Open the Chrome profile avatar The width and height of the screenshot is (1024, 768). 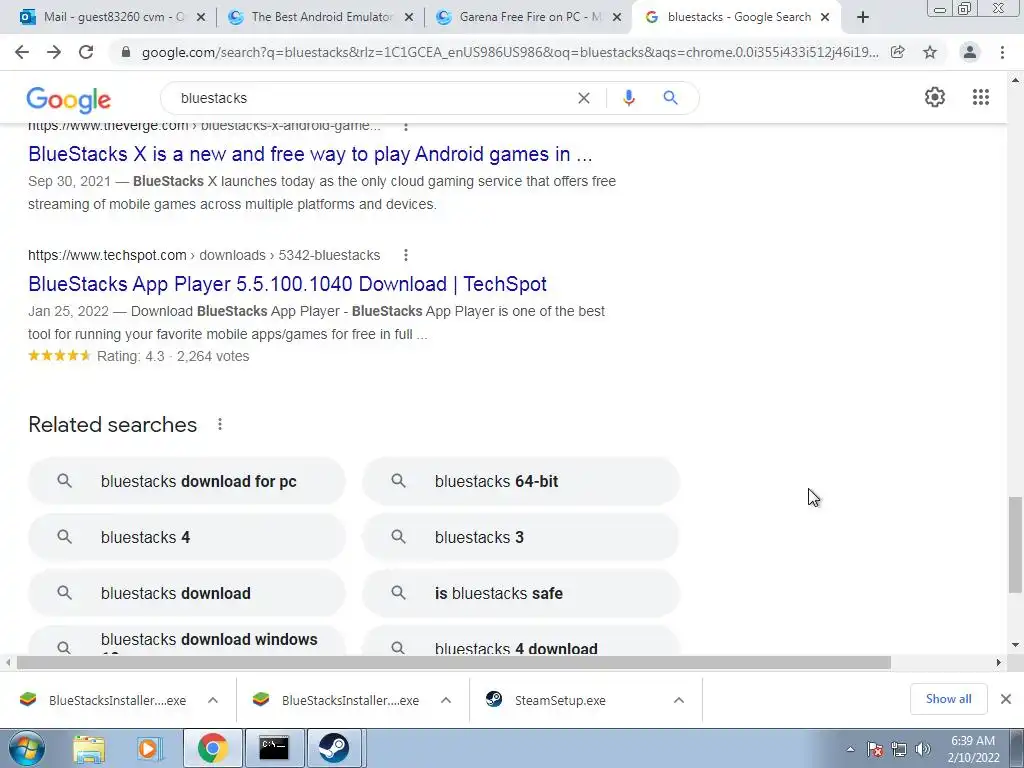point(970,52)
